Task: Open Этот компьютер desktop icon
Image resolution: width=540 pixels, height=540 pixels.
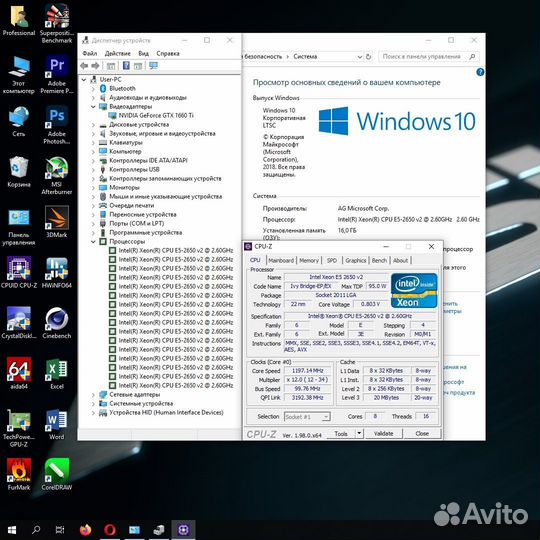Action: (19, 74)
